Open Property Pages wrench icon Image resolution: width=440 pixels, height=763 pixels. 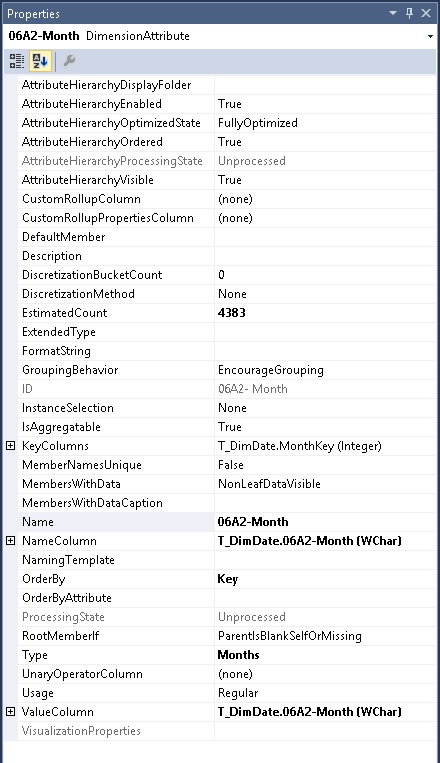coord(69,61)
